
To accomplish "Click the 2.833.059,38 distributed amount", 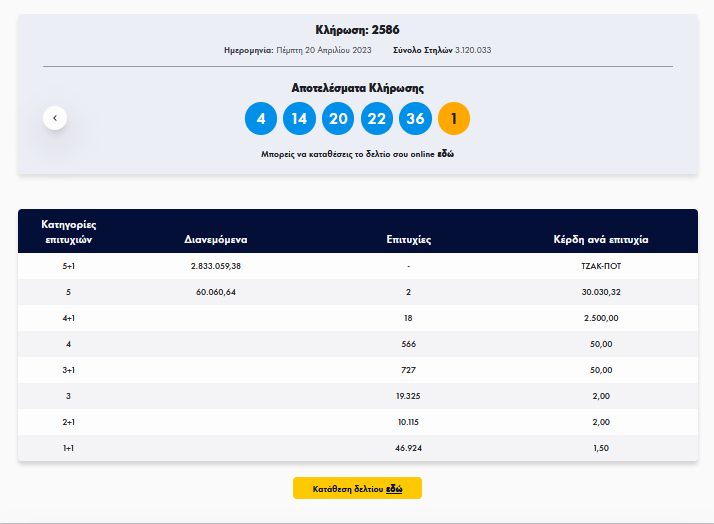I will click(x=216, y=266).
